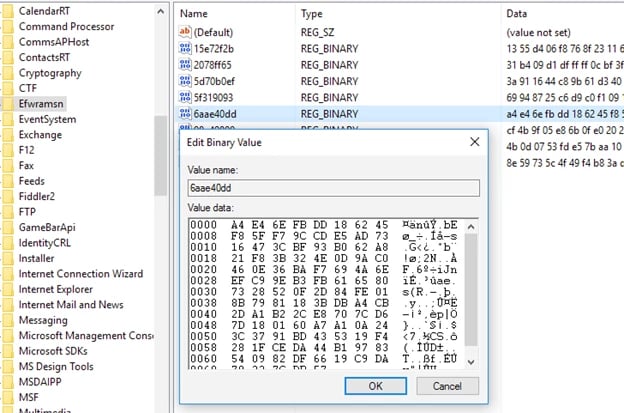Select the Efwramsn folder icon

[x=8, y=101]
